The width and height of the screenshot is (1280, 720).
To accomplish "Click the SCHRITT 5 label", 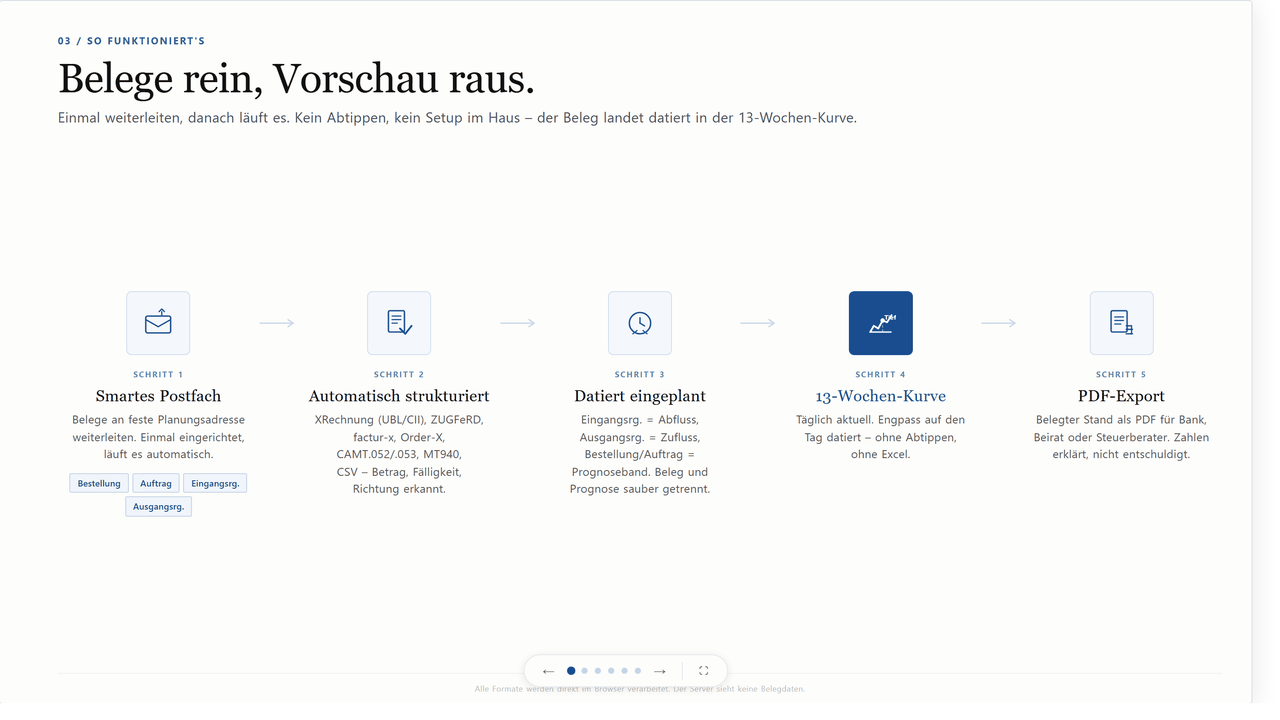I will pos(1121,375).
